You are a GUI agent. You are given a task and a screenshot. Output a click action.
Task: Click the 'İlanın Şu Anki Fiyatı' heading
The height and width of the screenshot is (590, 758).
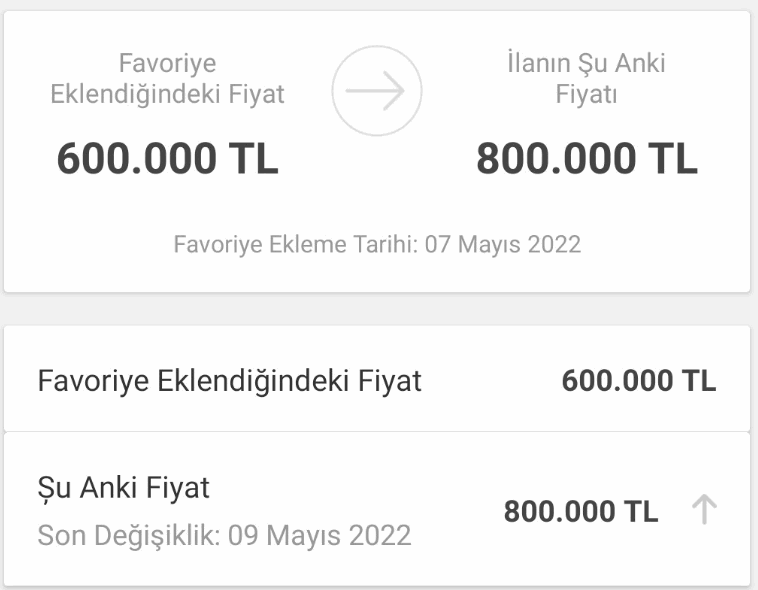pos(586,79)
